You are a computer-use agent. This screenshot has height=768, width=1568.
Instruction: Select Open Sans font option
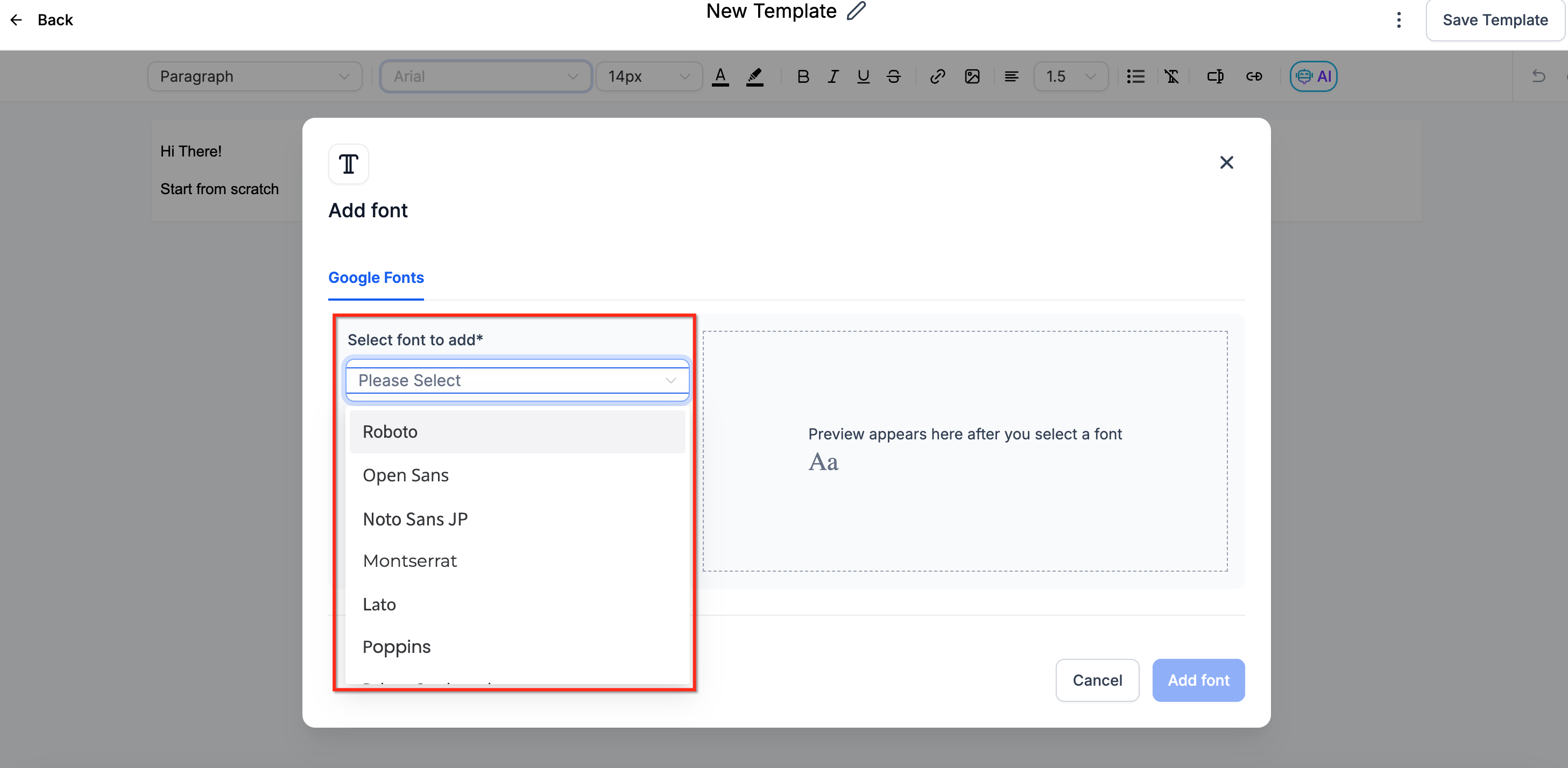click(405, 475)
